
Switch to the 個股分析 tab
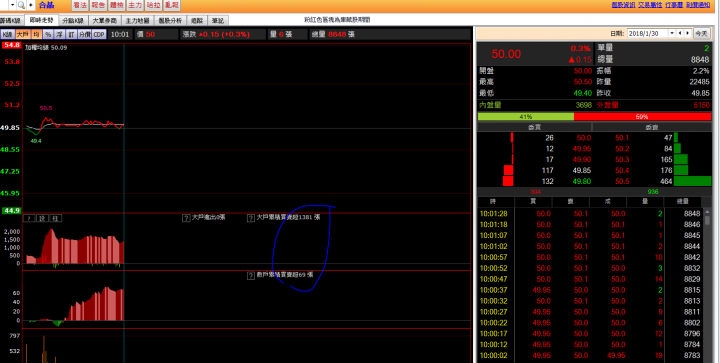[x=170, y=21]
